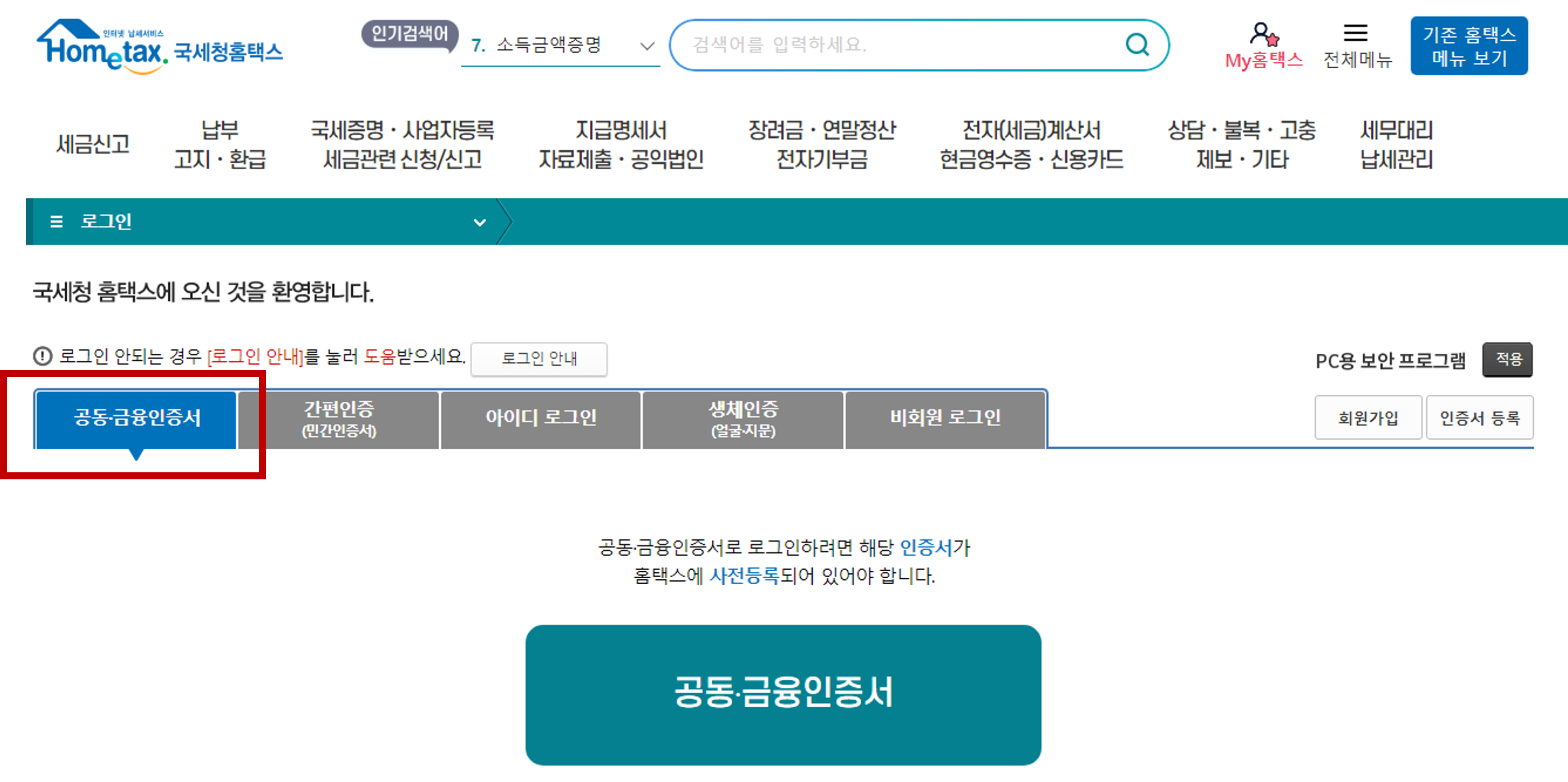Expand the 로그인 breadcrumb chevron
Screen dimensions: 1568x782
pyautogui.click(x=480, y=222)
